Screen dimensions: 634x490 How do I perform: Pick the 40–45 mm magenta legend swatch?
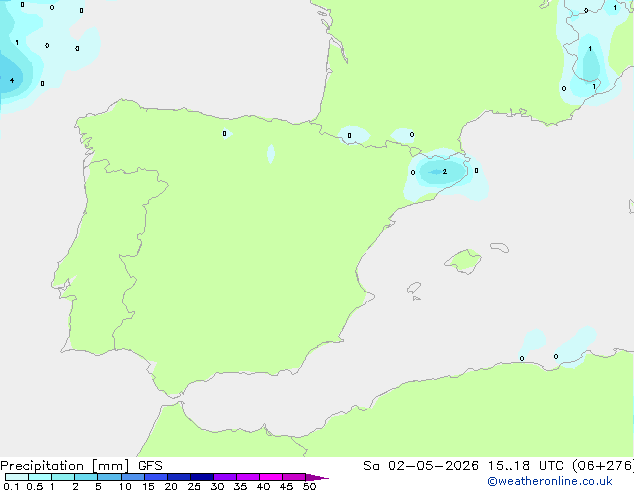point(271,477)
